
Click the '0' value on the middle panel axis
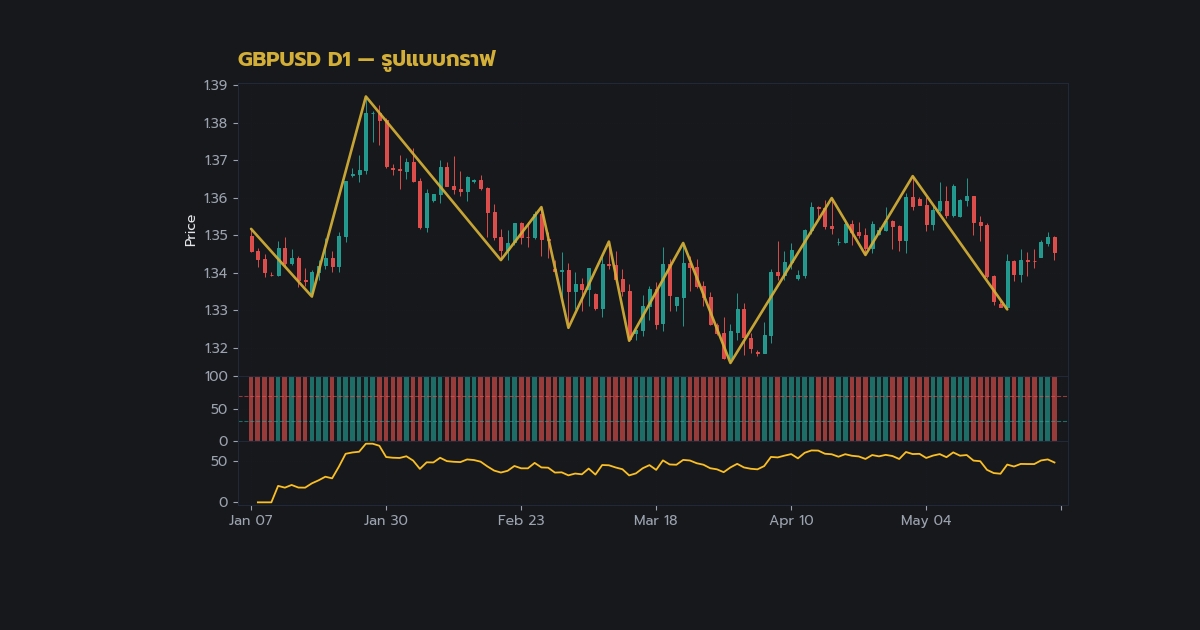point(223,441)
